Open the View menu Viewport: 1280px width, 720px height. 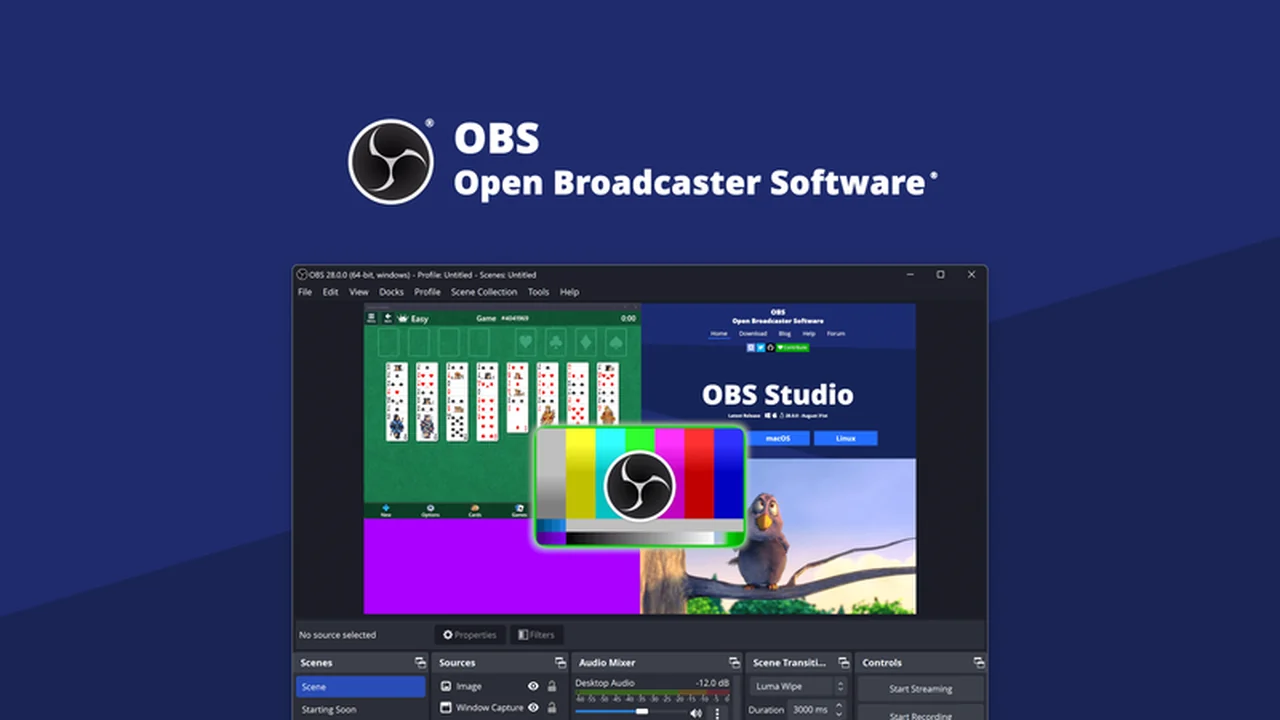tap(359, 292)
